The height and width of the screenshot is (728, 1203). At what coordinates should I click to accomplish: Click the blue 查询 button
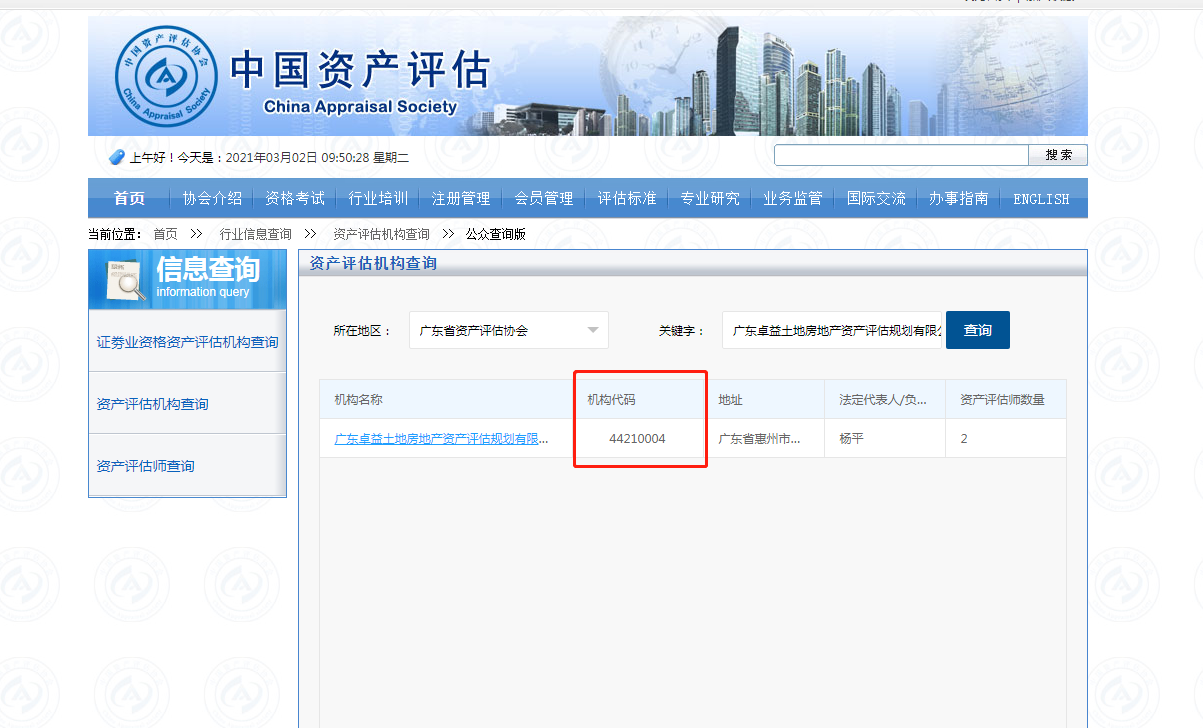point(977,330)
